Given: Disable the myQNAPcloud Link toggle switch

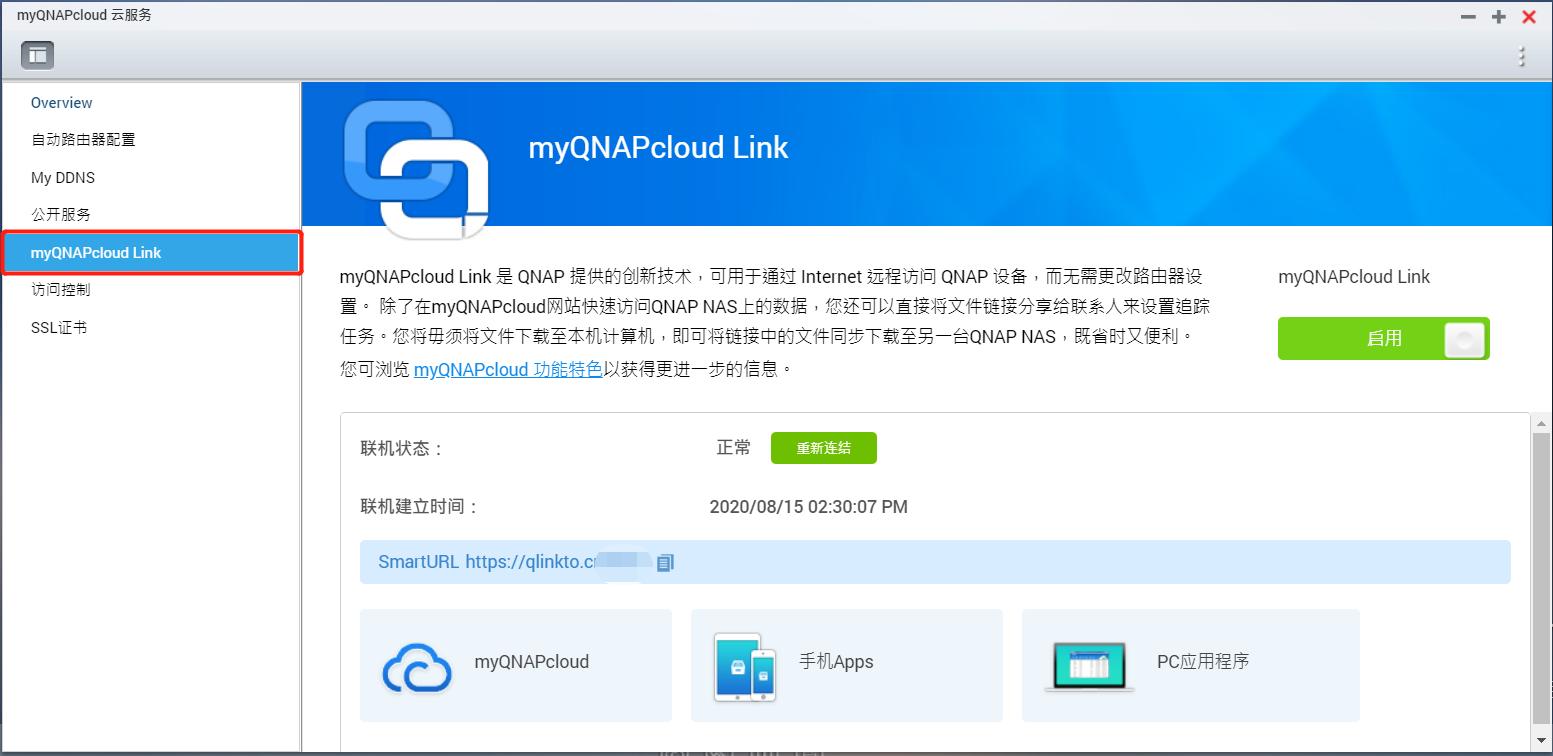Looking at the screenshot, I should pyautogui.click(x=1383, y=338).
